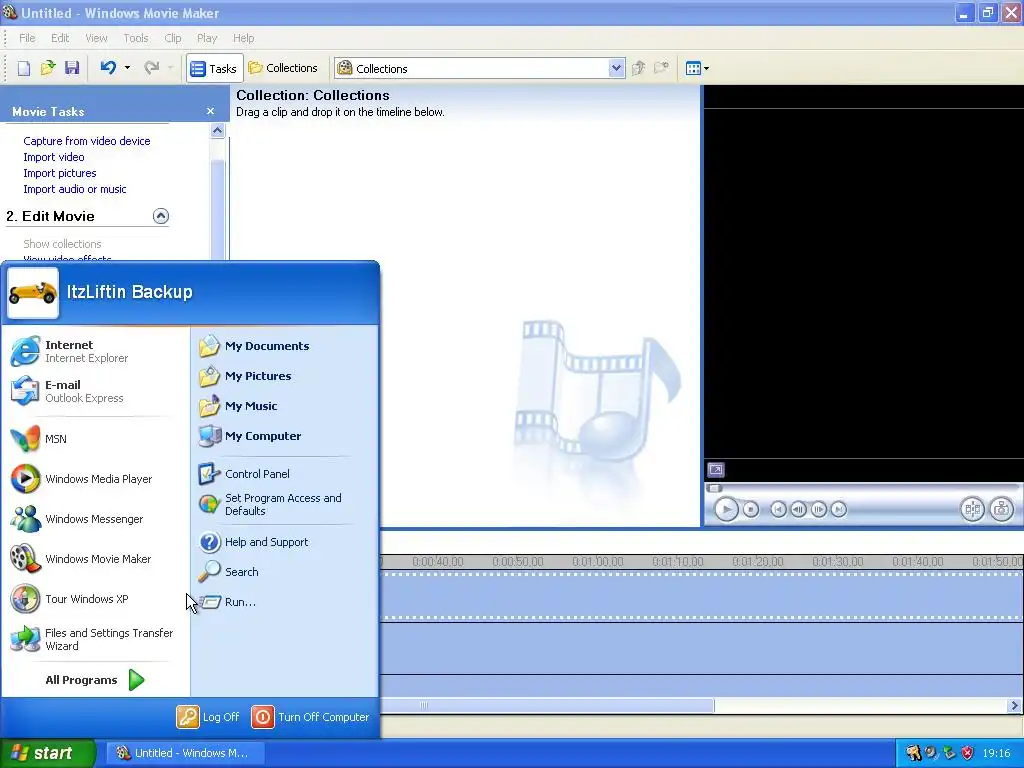The height and width of the screenshot is (768, 1024).
Task: Click the Back playback button
Action: [x=778, y=509]
